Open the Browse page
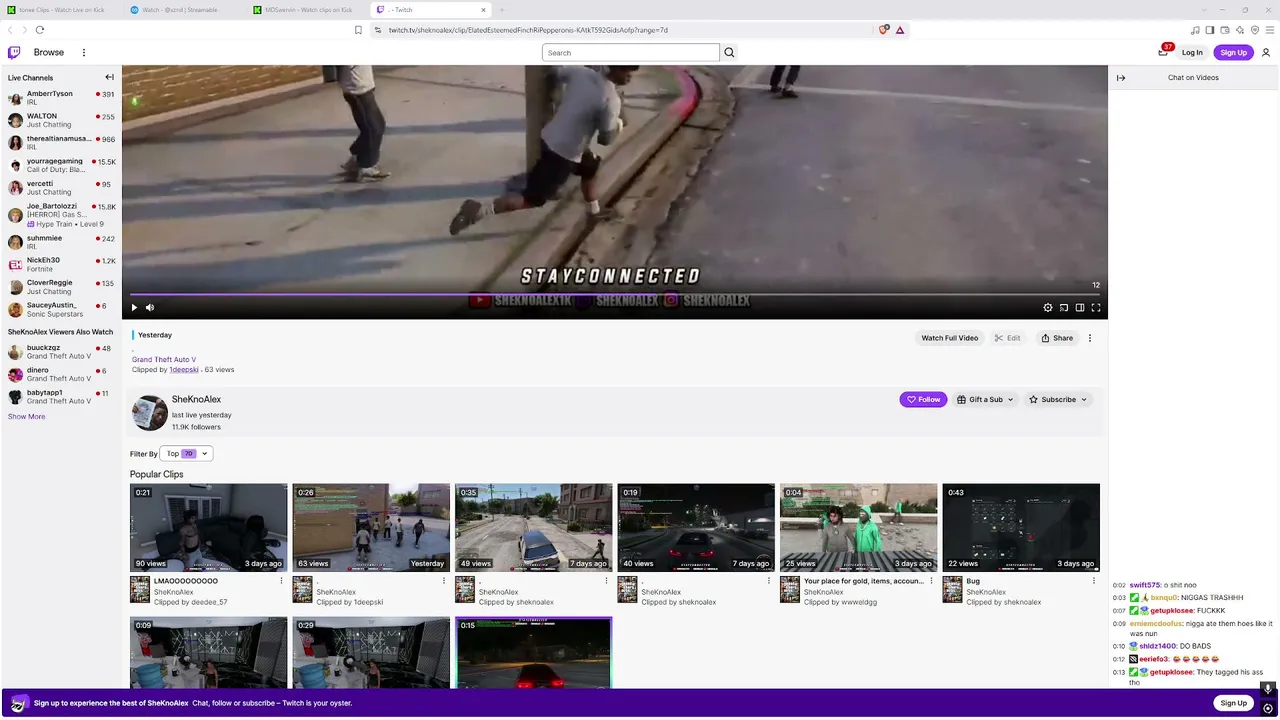This screenshot has height=720, width=1280. tap(49, 52)
